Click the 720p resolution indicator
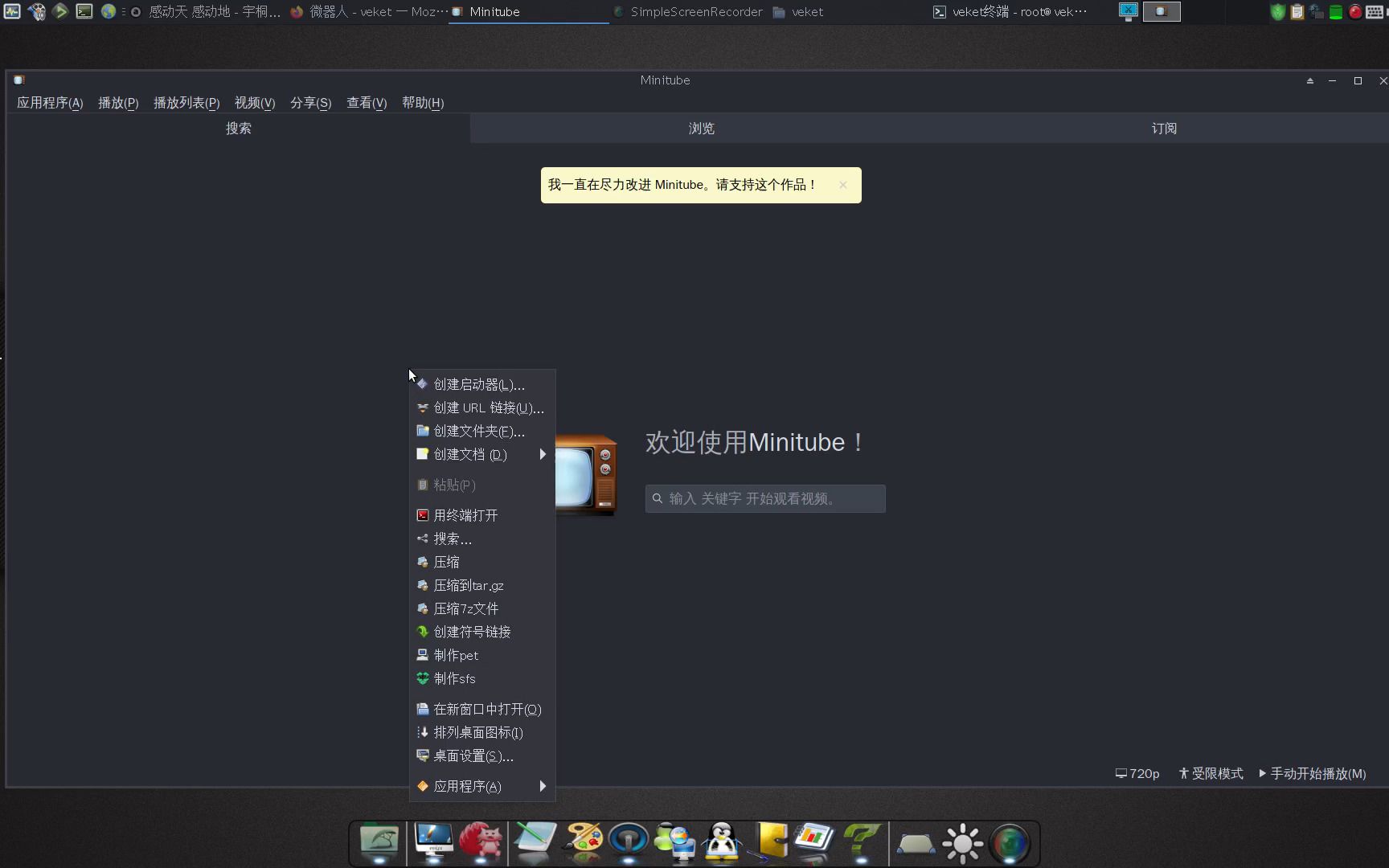Screen dimensions: 1389x868 (x=1137, y=773)
